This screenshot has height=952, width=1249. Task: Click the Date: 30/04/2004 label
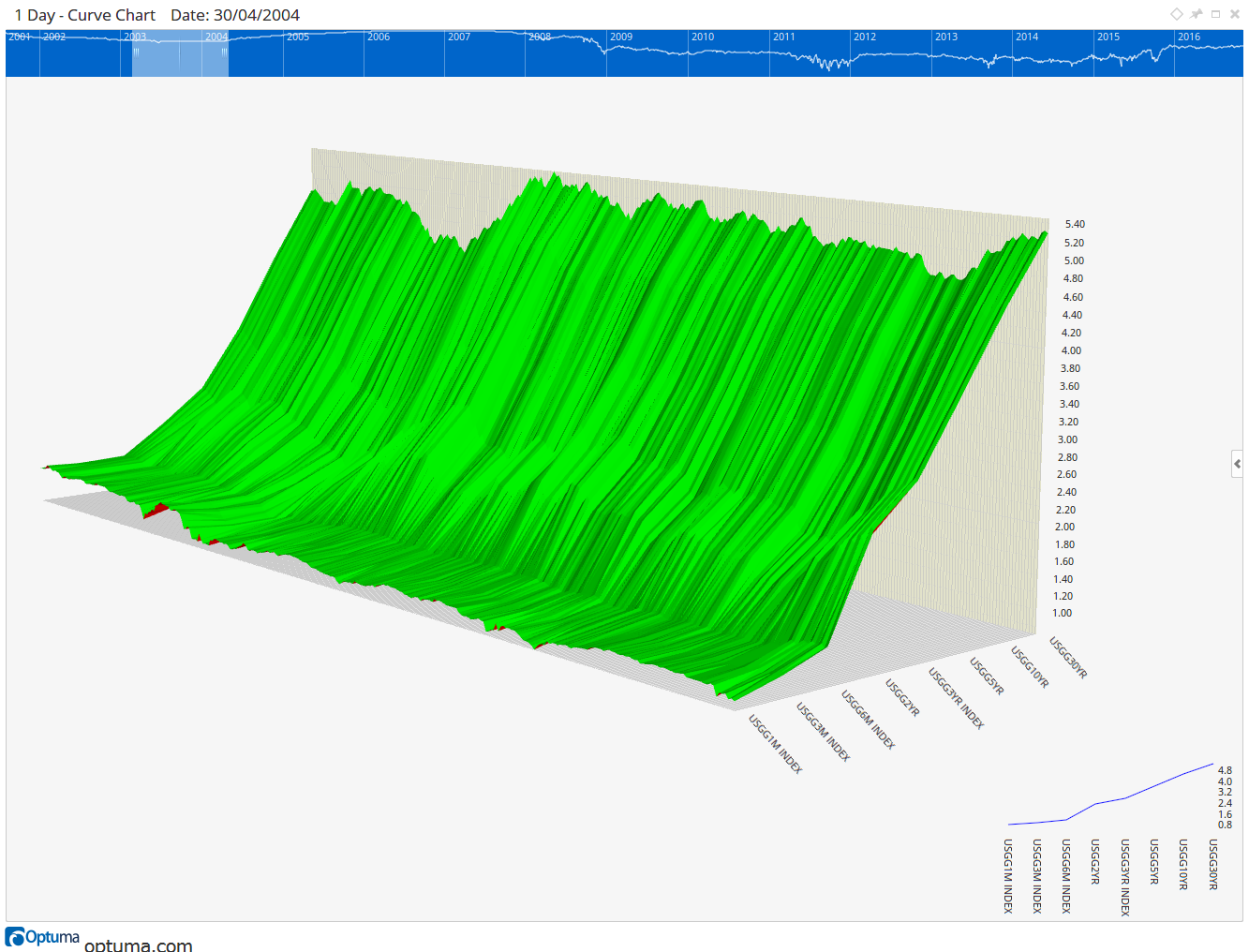click(x=235, y=15)
